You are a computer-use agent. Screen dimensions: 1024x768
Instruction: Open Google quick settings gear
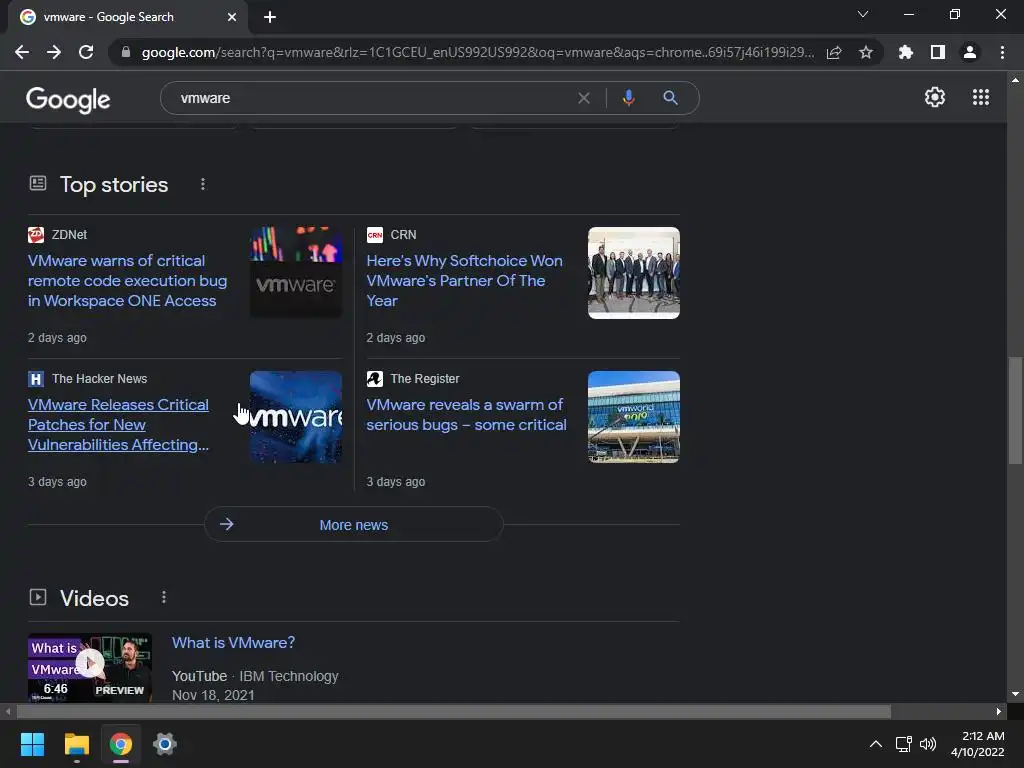click(935, 97)
